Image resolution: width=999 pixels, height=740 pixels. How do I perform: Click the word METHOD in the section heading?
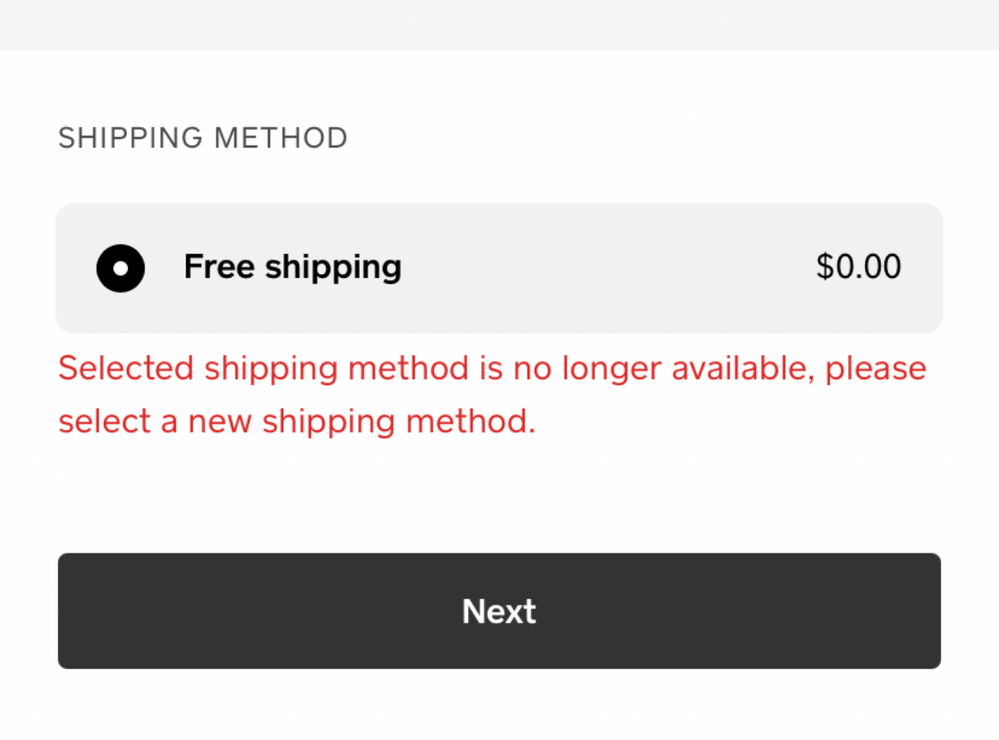[282, 138]
